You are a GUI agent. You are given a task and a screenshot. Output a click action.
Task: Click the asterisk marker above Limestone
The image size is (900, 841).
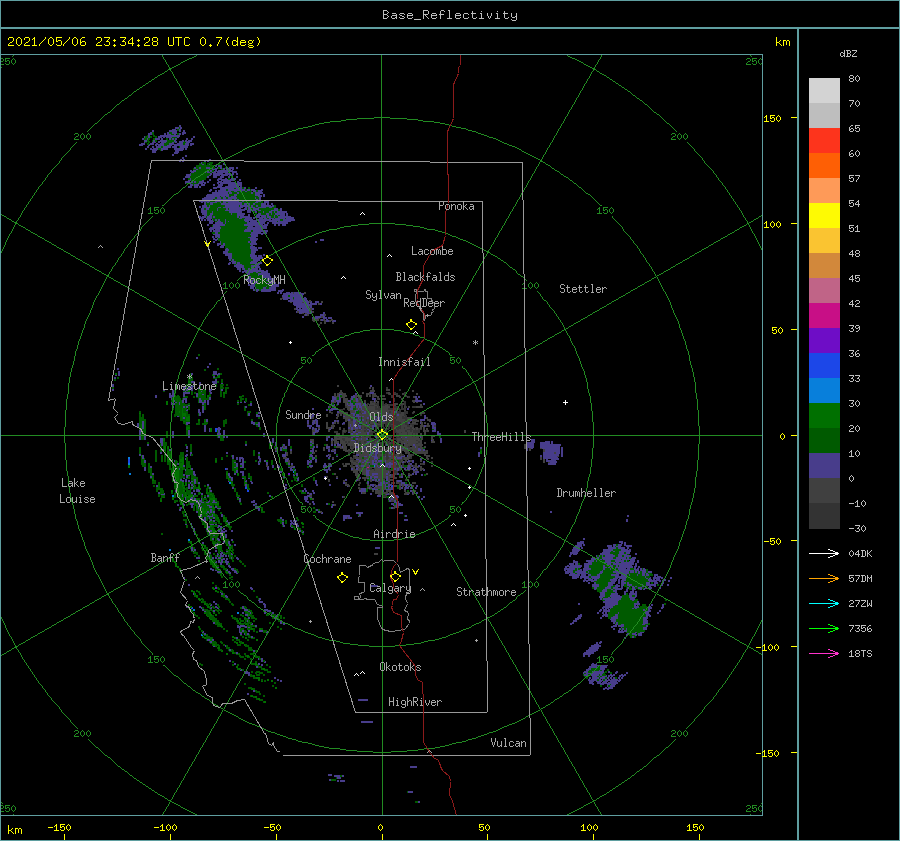point(189,377)
